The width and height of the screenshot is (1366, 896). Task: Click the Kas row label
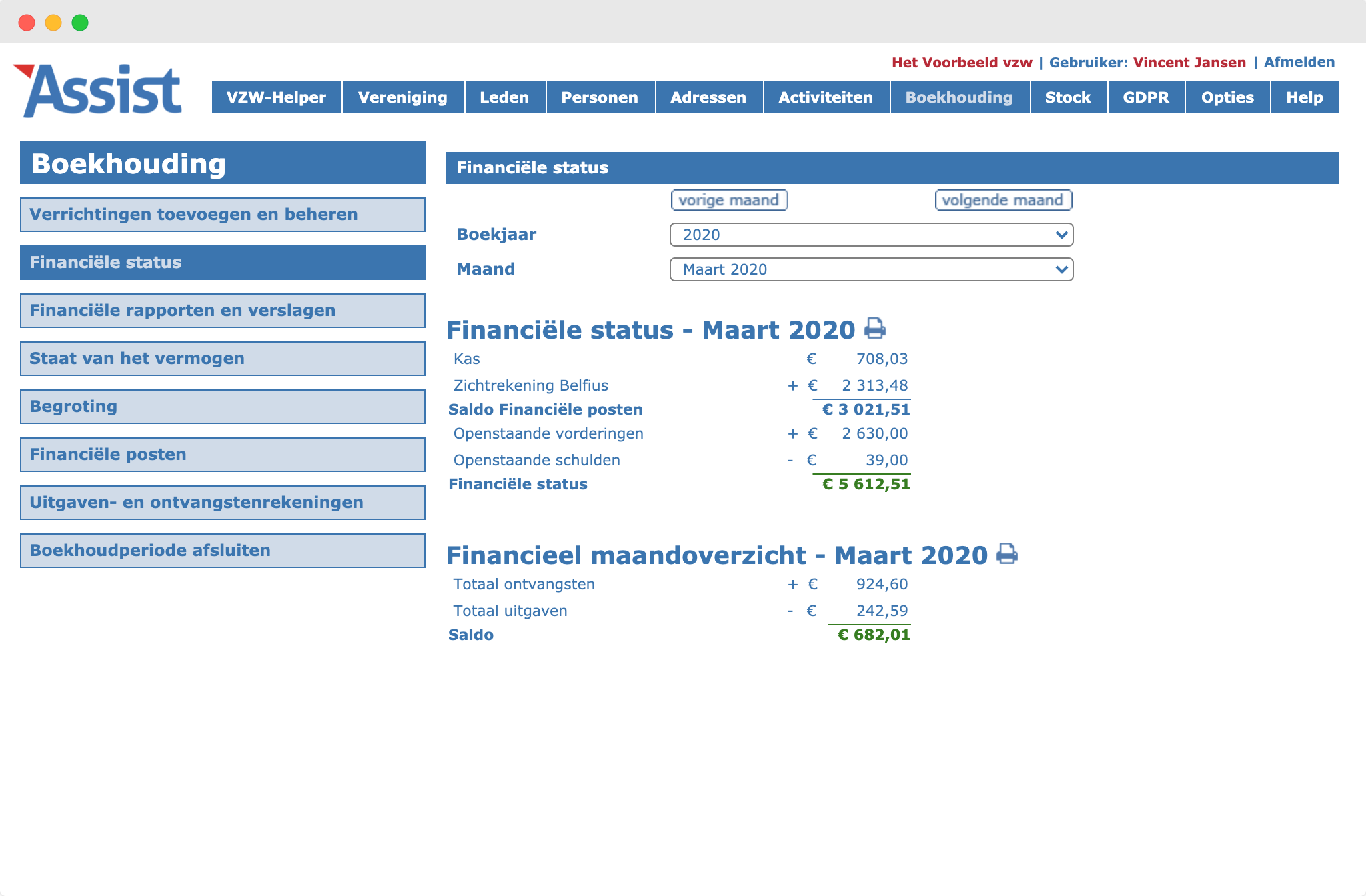click(467, 359)
